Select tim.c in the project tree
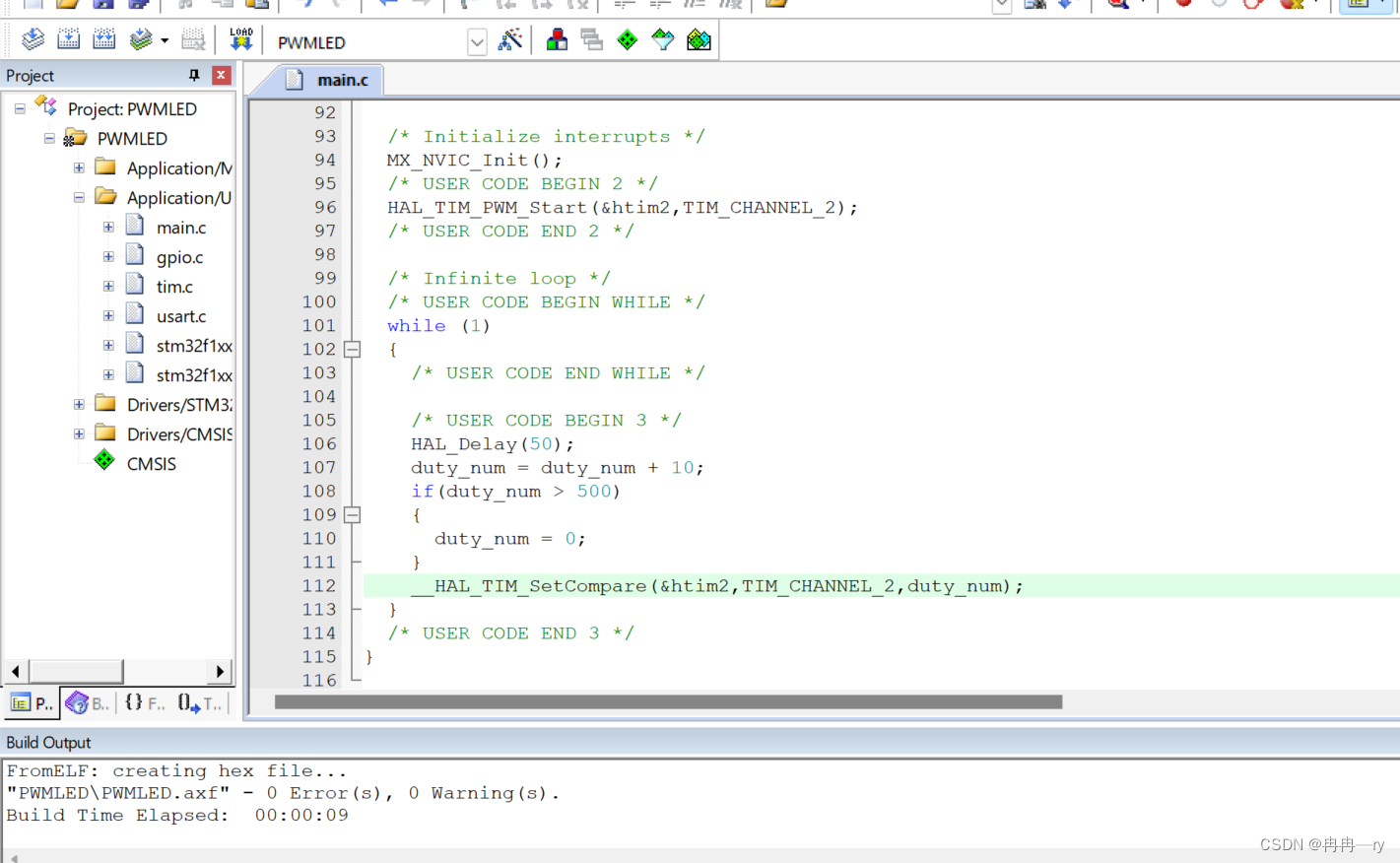The width and height of the screenshot is (1400, 863). [174, 287]
